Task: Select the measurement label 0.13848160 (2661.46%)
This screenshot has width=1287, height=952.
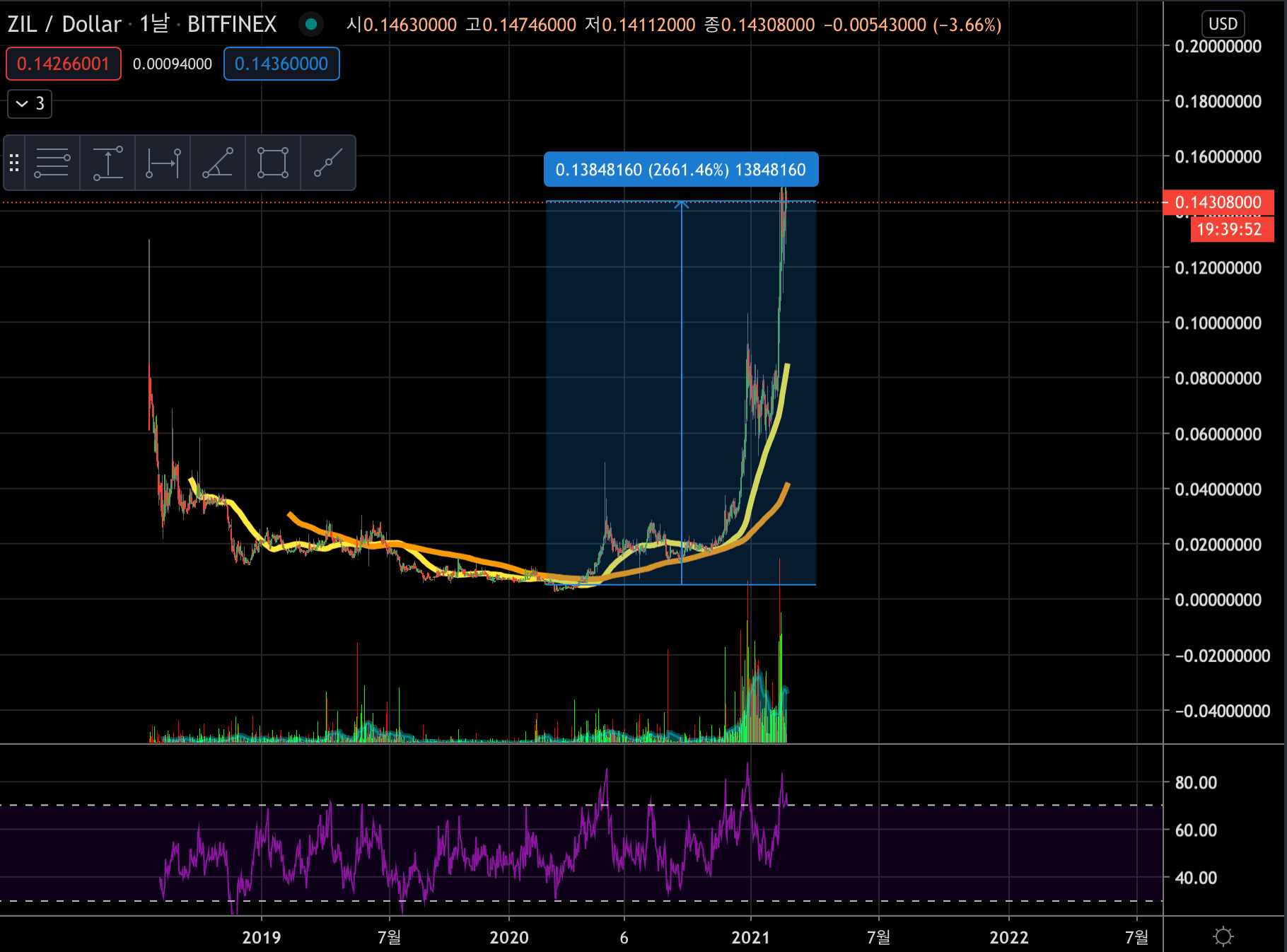Action: point(680,170)
